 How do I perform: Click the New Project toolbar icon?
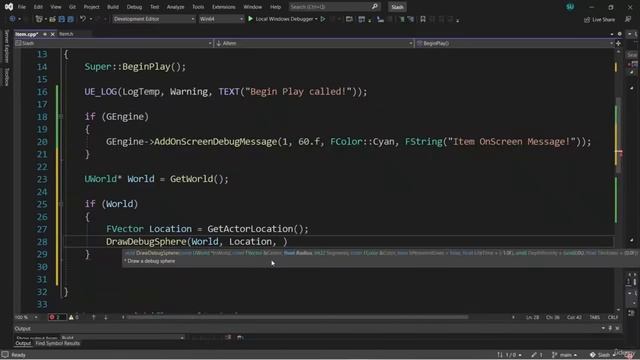[39, 19]
